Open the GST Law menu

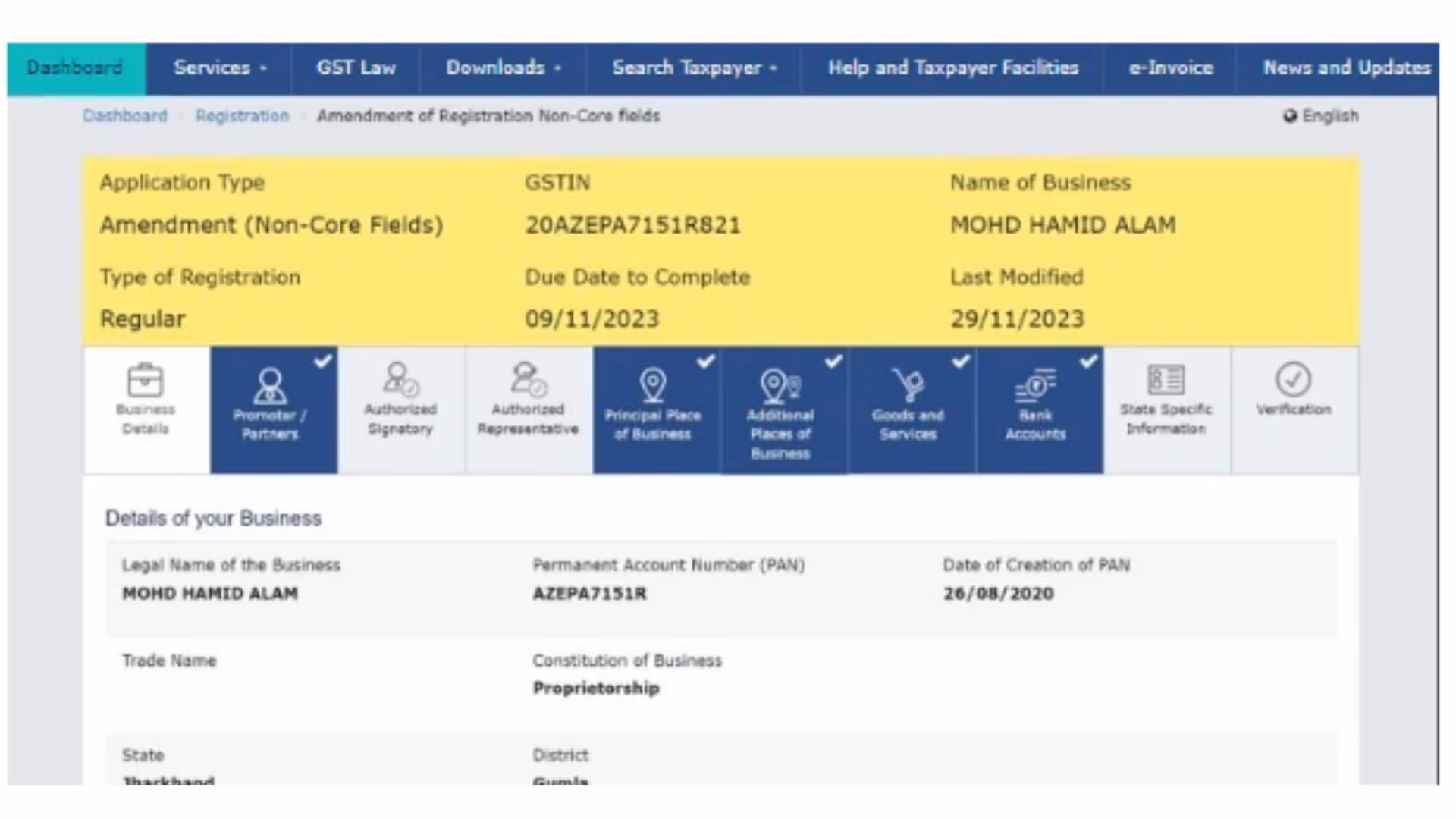(356, 68)
